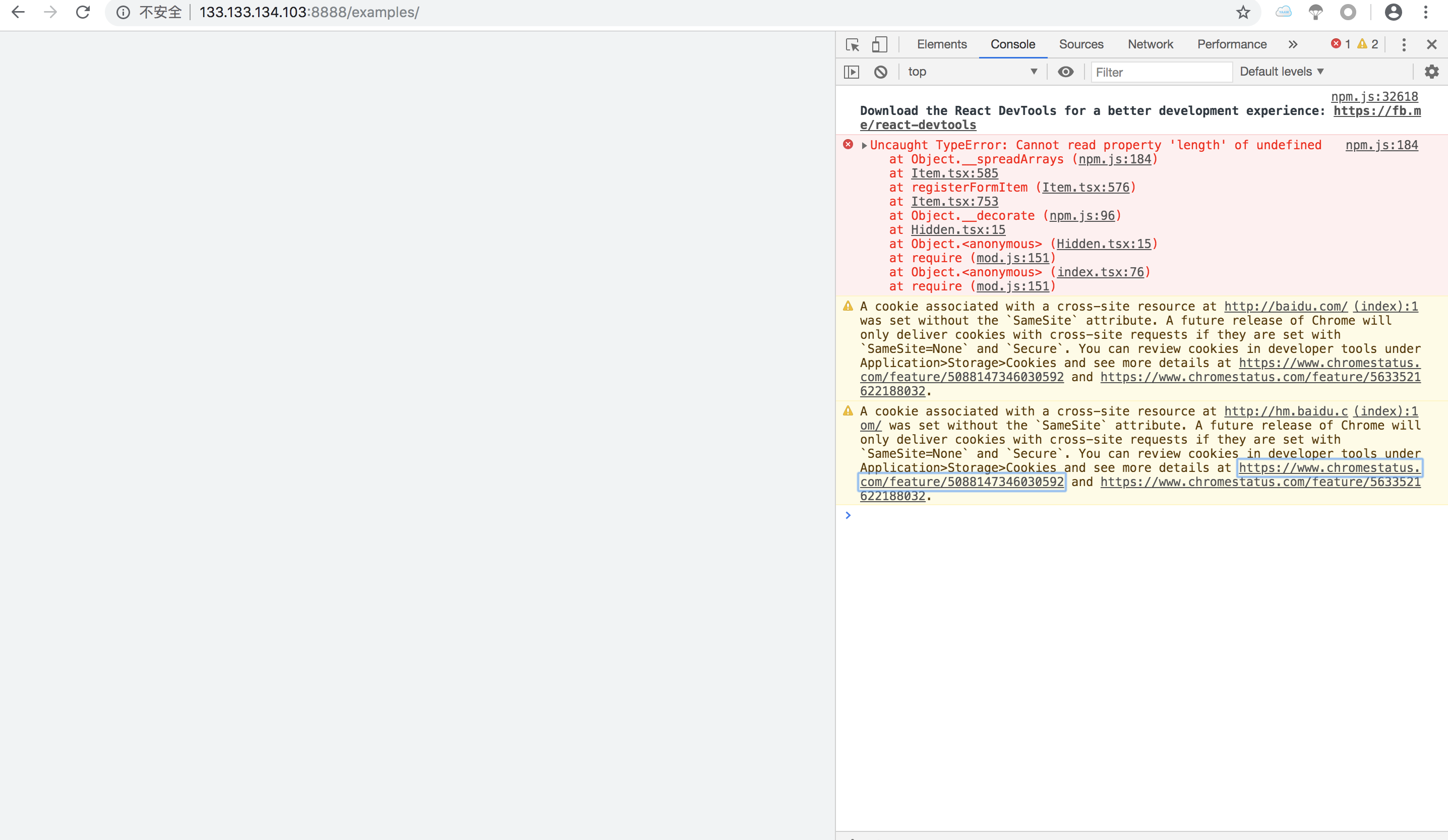Open the index.tsx:76 stack link

(x=1100, y=272)
